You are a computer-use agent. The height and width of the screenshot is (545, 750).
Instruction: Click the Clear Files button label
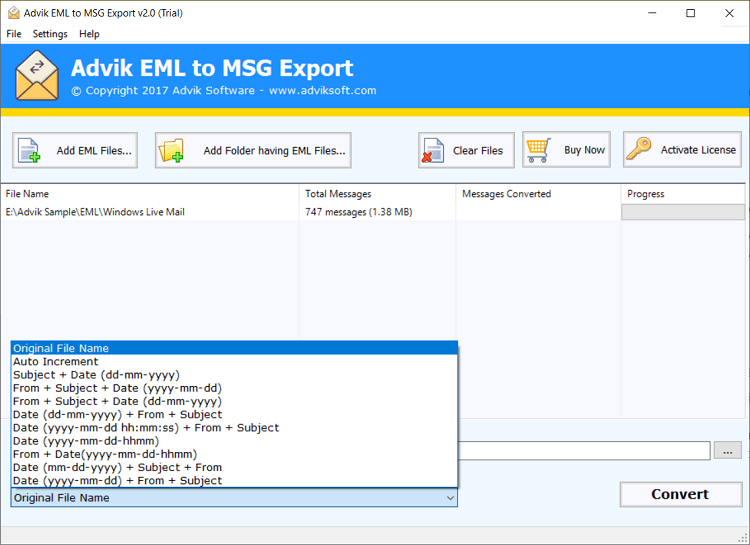point(478,151)
